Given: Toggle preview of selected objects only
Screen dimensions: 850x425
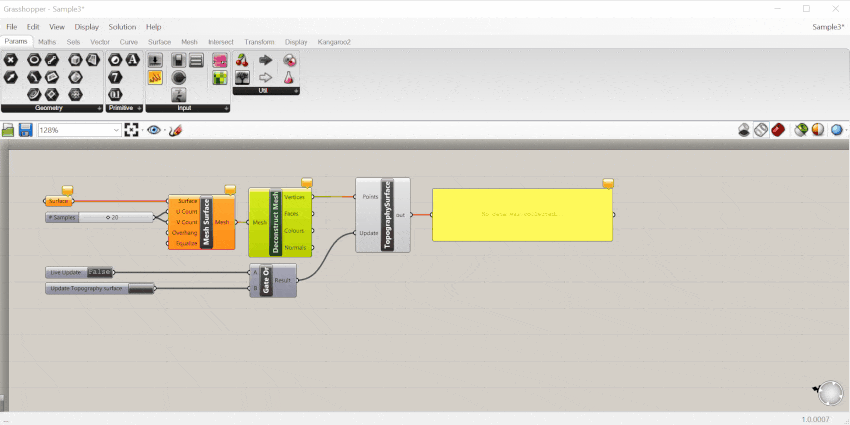Looking at the screenshot, I should click(x=801, y=130).
